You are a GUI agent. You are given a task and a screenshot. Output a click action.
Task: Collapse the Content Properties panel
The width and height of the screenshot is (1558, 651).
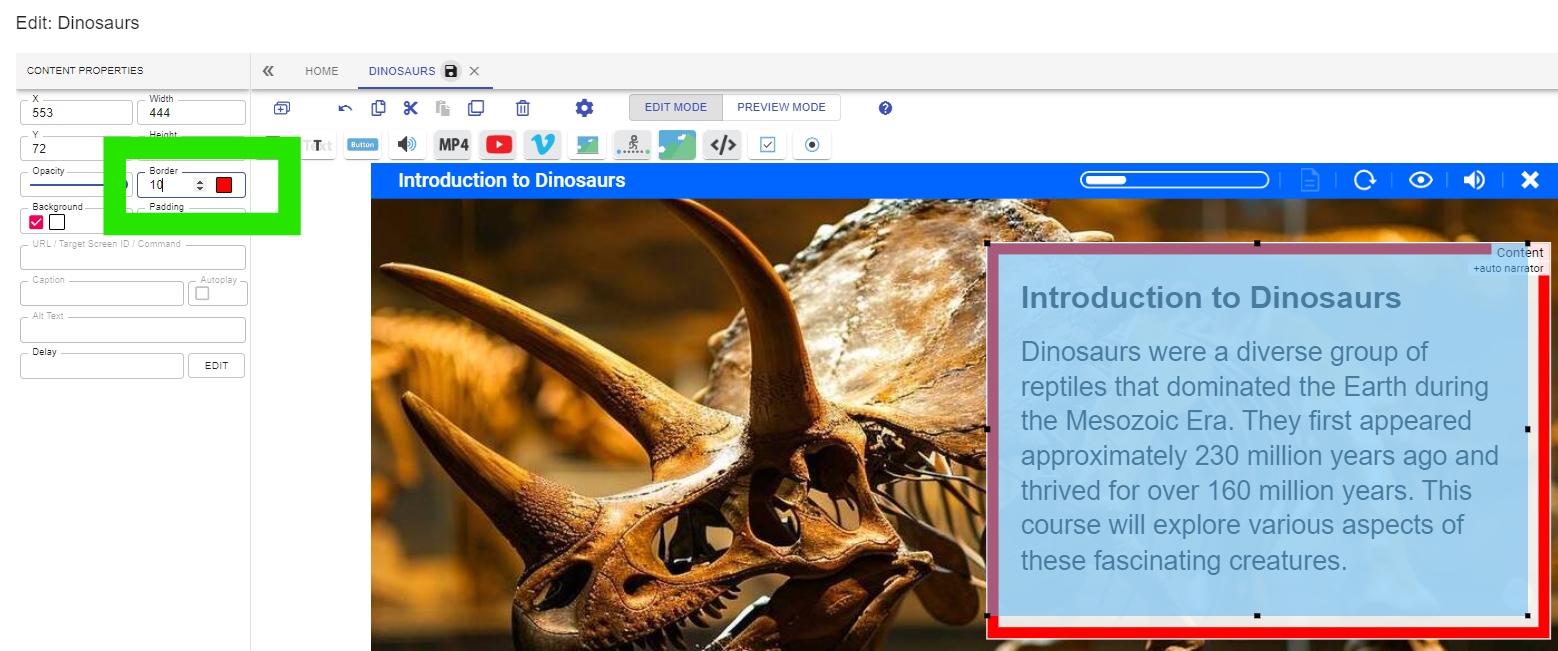pos(268,71)
